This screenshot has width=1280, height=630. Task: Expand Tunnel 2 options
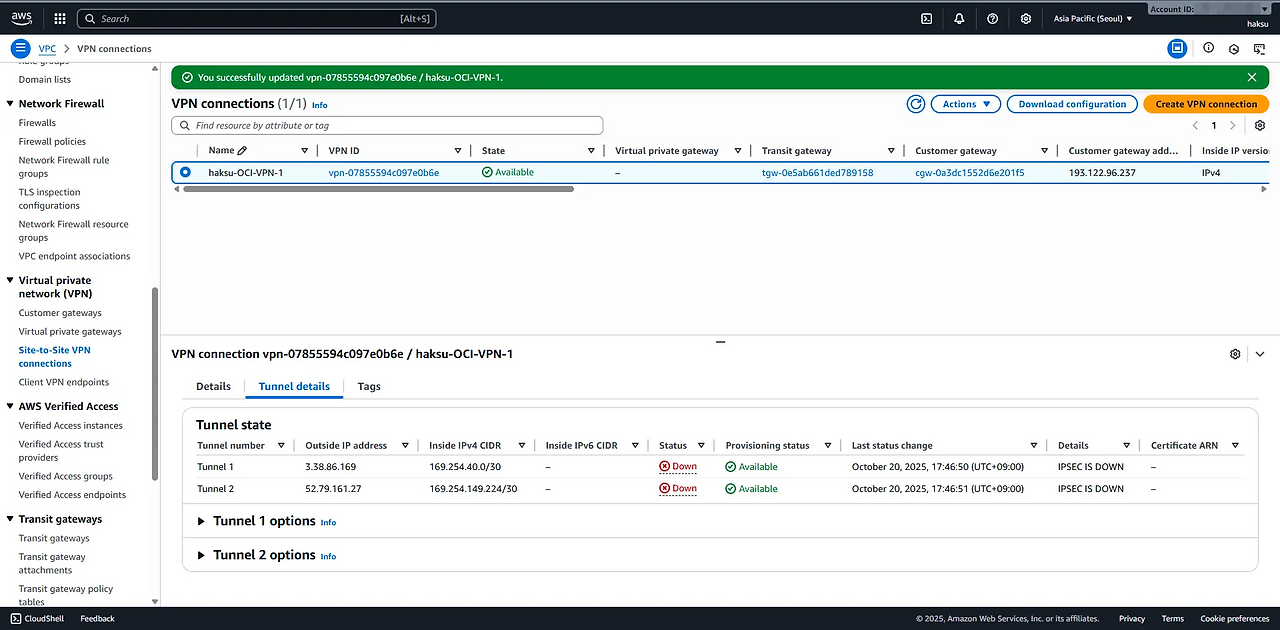[x=201, y=555]
